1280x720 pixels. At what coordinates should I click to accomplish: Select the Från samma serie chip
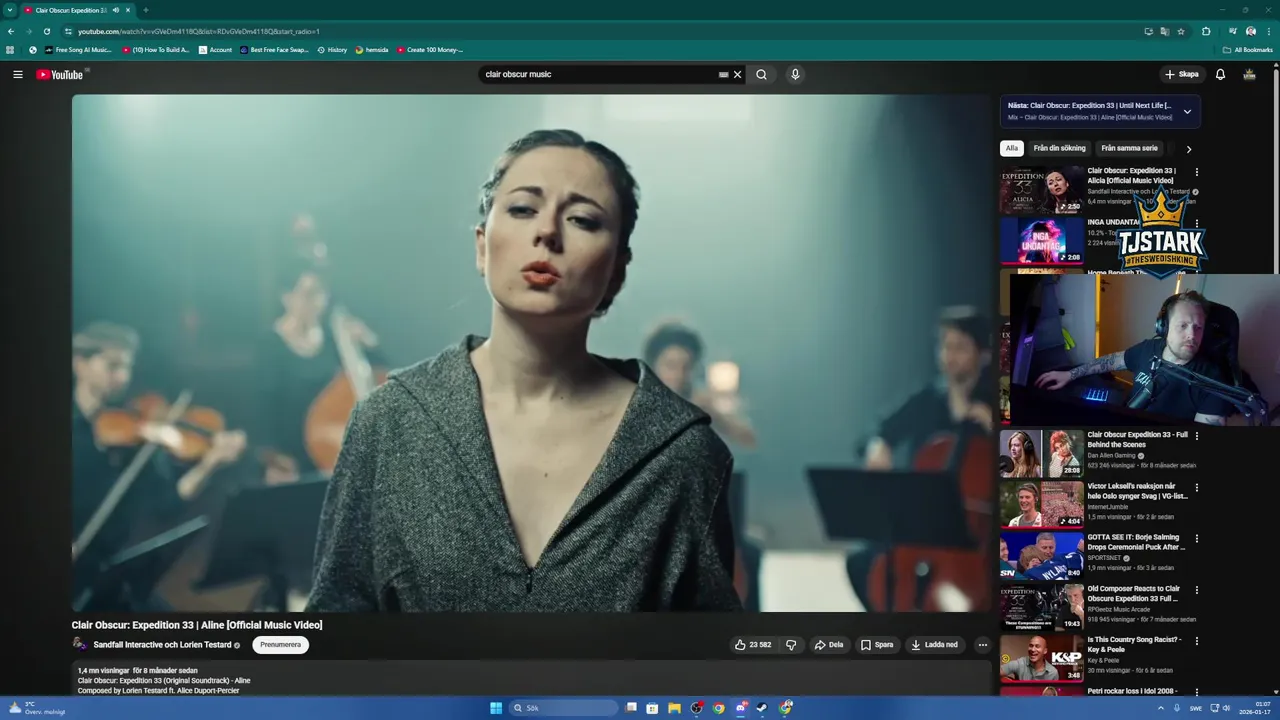click(x=1129, y=148)
